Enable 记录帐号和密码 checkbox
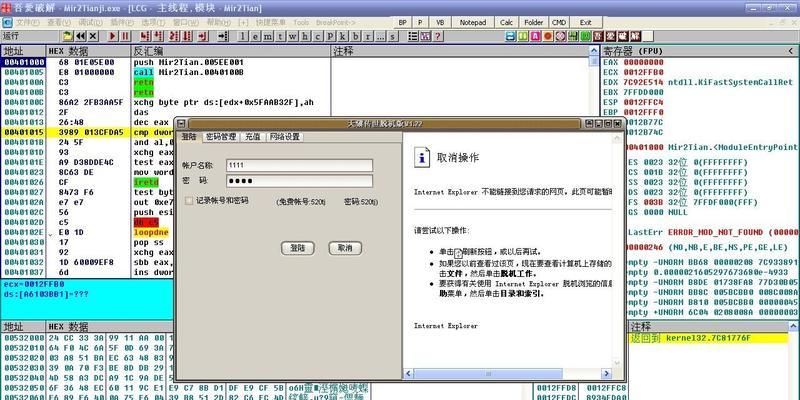 click(x=189, y=201)
